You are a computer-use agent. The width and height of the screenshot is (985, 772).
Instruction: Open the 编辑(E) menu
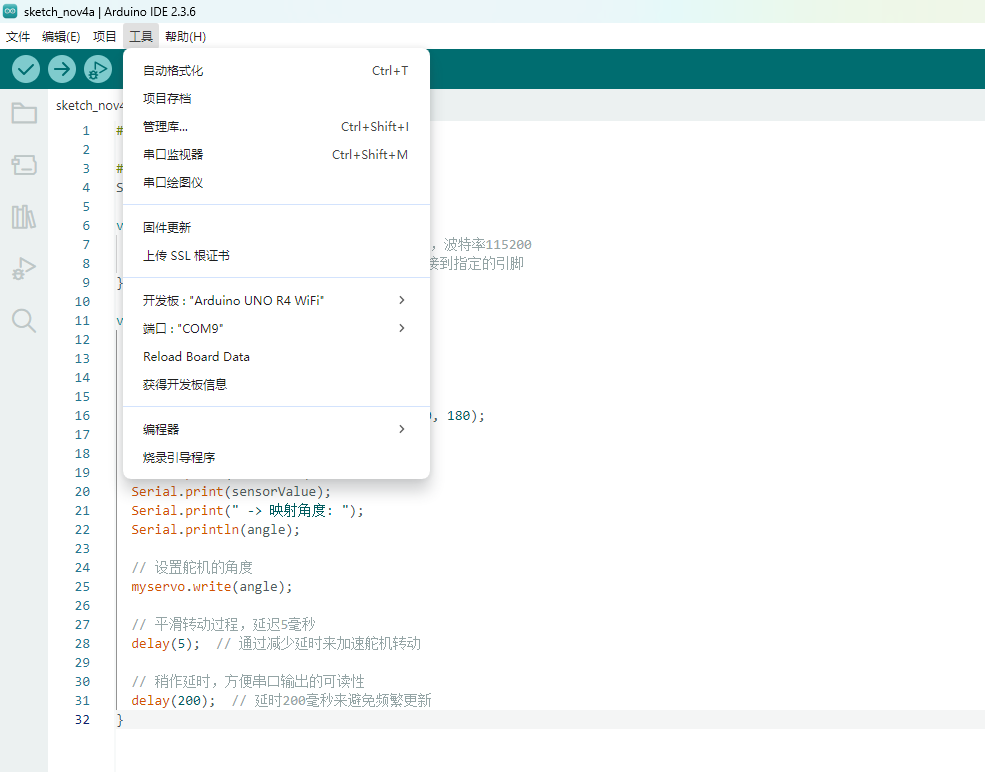click(x=61, y=36)
